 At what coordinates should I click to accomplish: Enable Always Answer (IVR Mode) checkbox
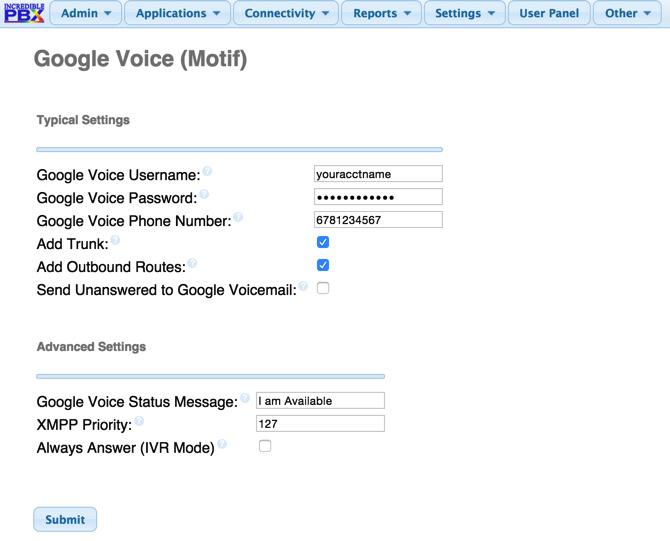(x=265, y=446)
